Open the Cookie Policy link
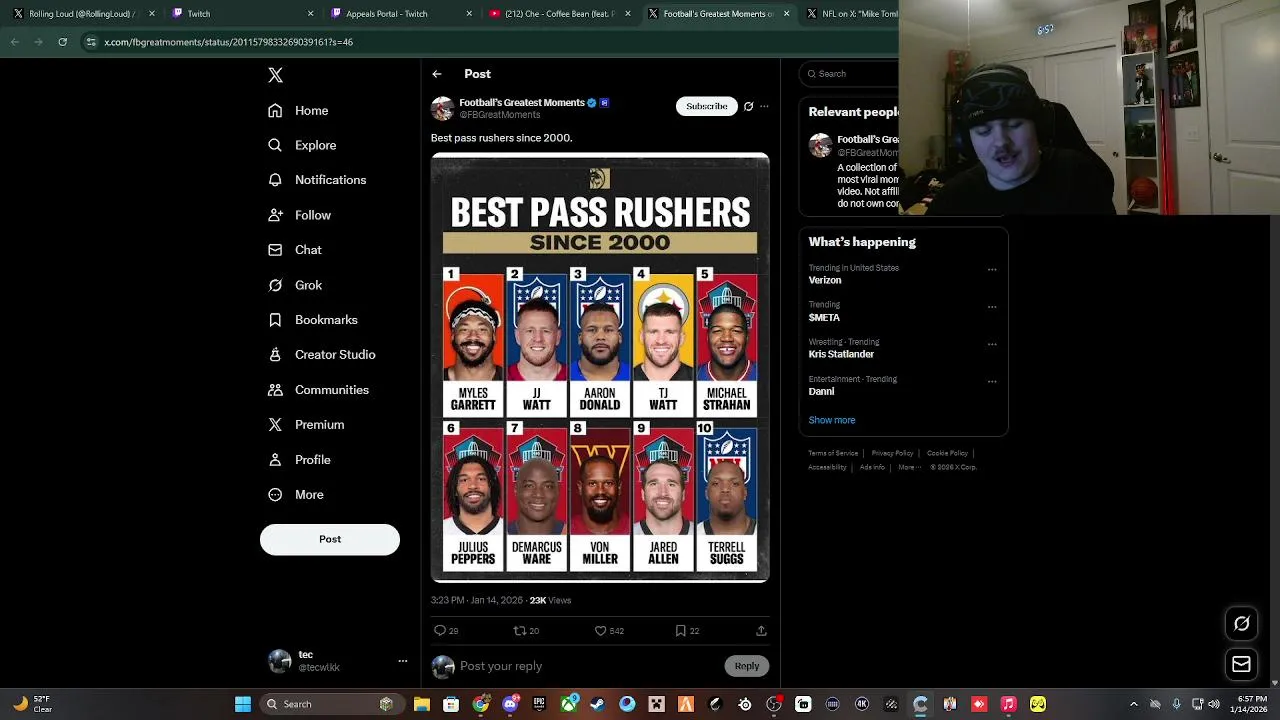The width and height of the screenshot is (1280, 720). point(947,453)
